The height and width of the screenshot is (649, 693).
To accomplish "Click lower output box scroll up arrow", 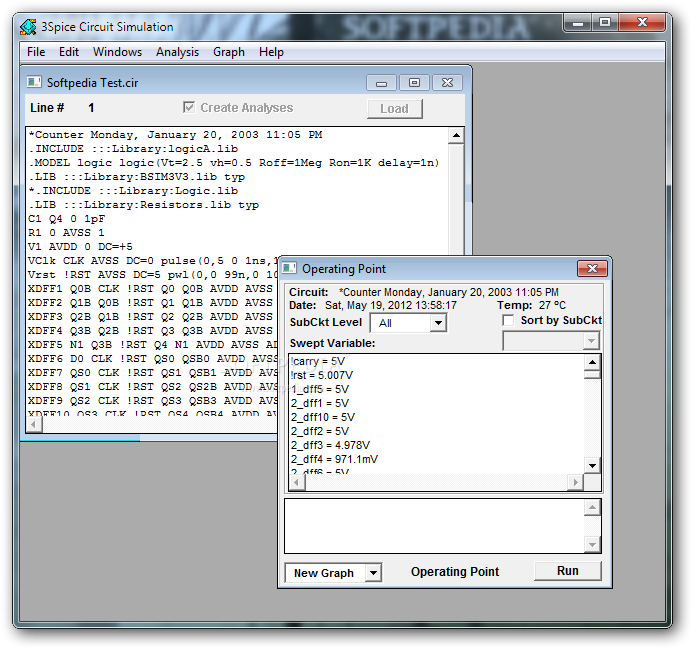I will point(592,508).
